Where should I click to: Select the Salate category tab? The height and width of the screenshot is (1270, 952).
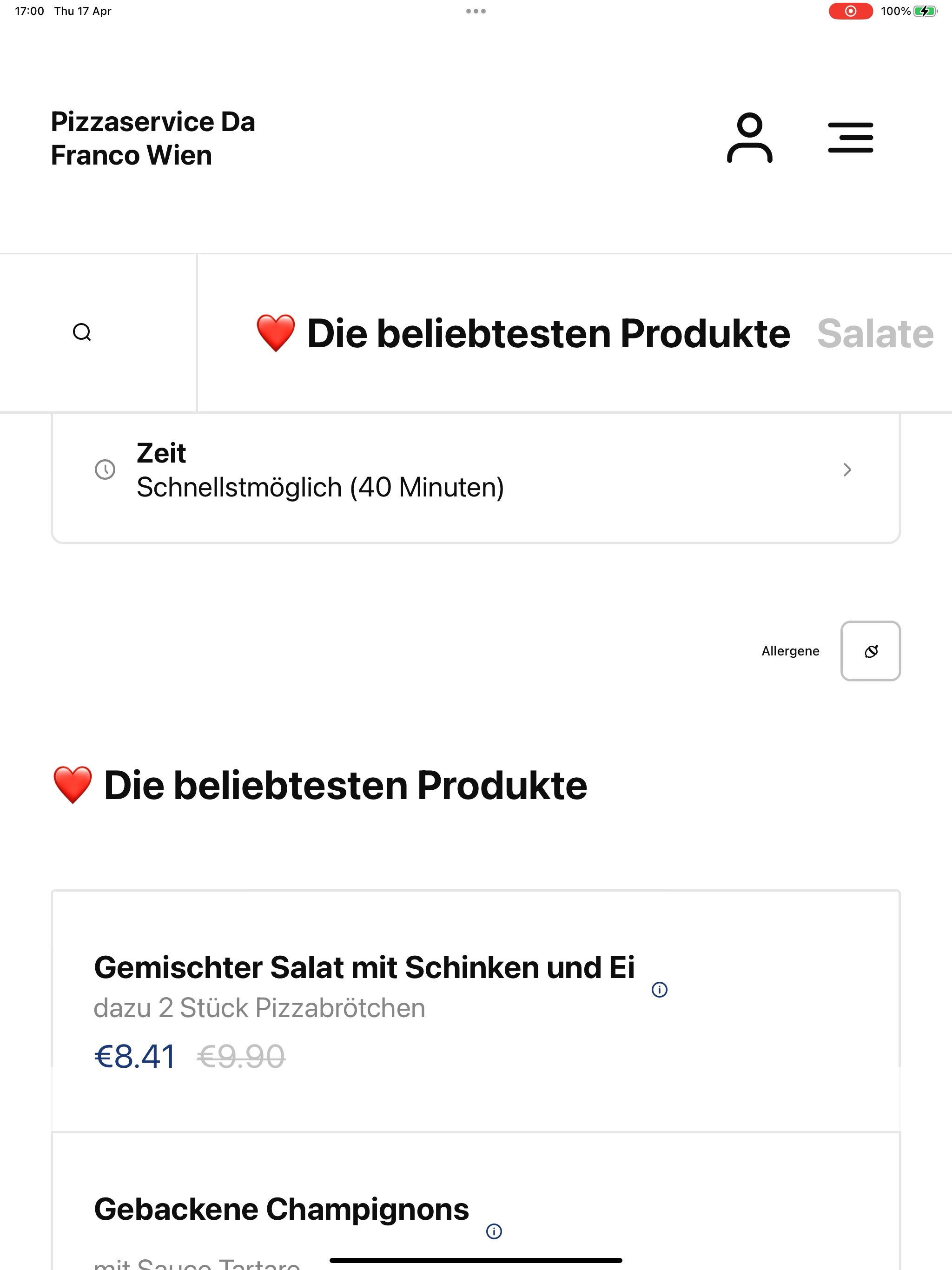click(875, 334)
